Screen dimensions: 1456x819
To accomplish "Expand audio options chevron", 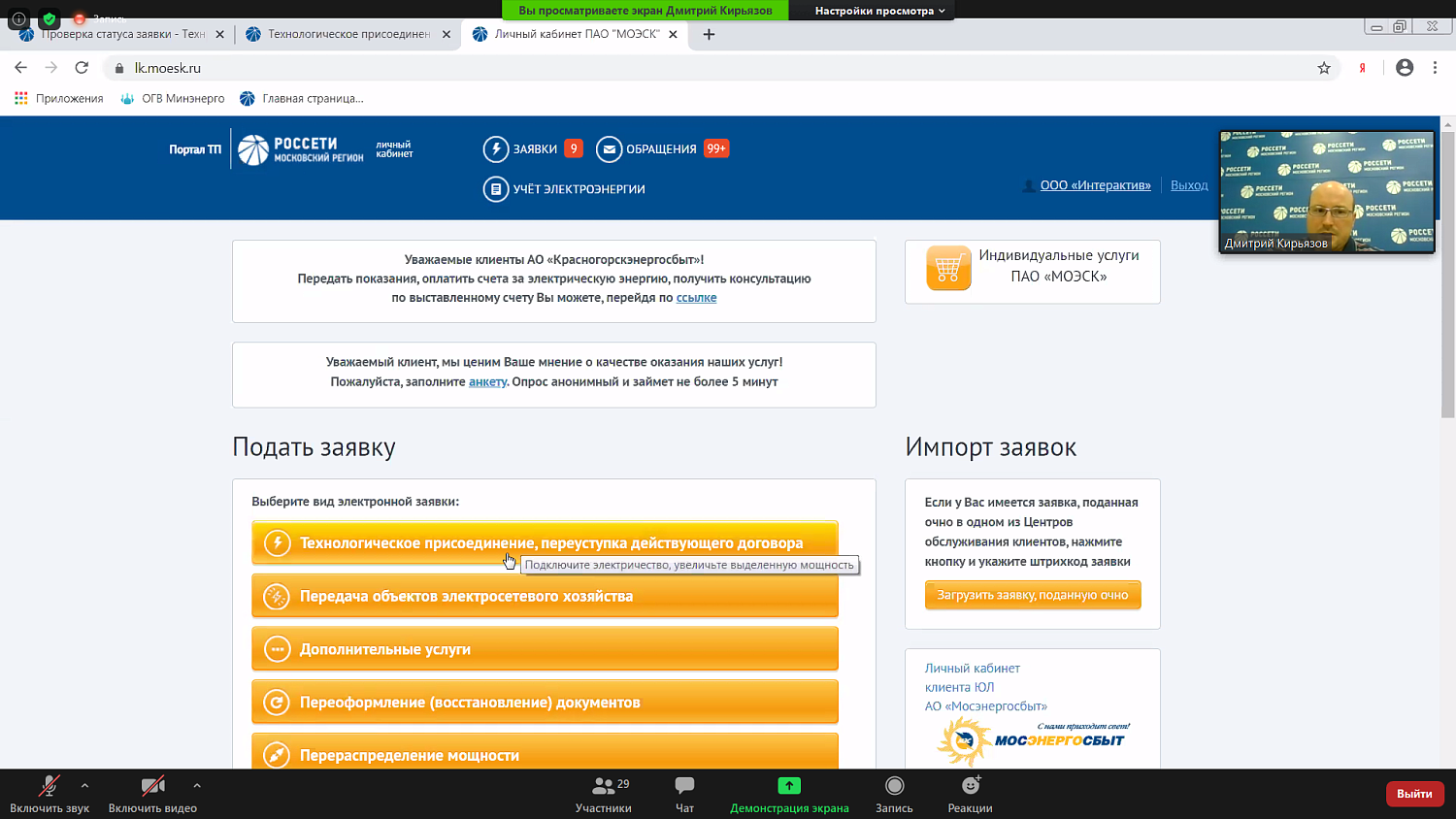I will coord(84,785).
